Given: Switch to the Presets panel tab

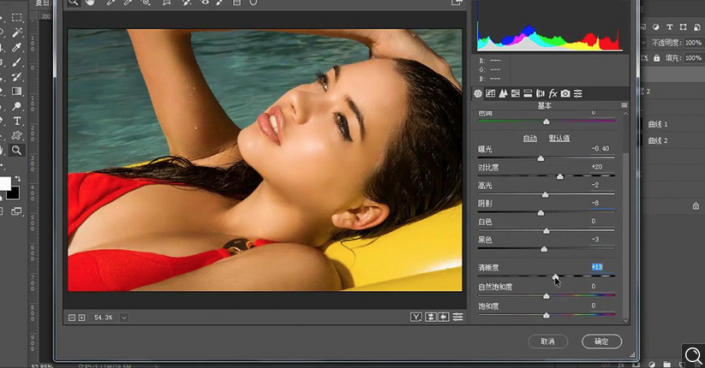Looking at the screenshot, I should pos(578,94).
